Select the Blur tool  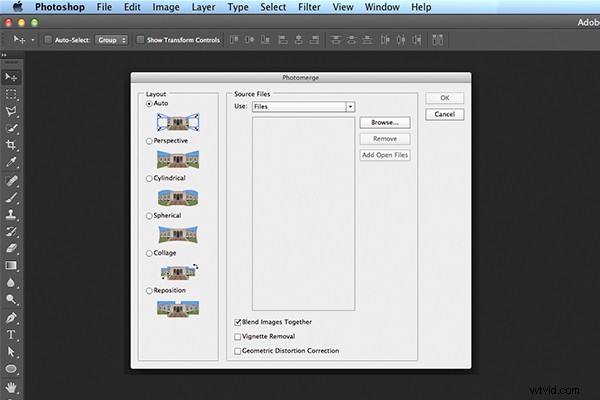click(11, 282)
